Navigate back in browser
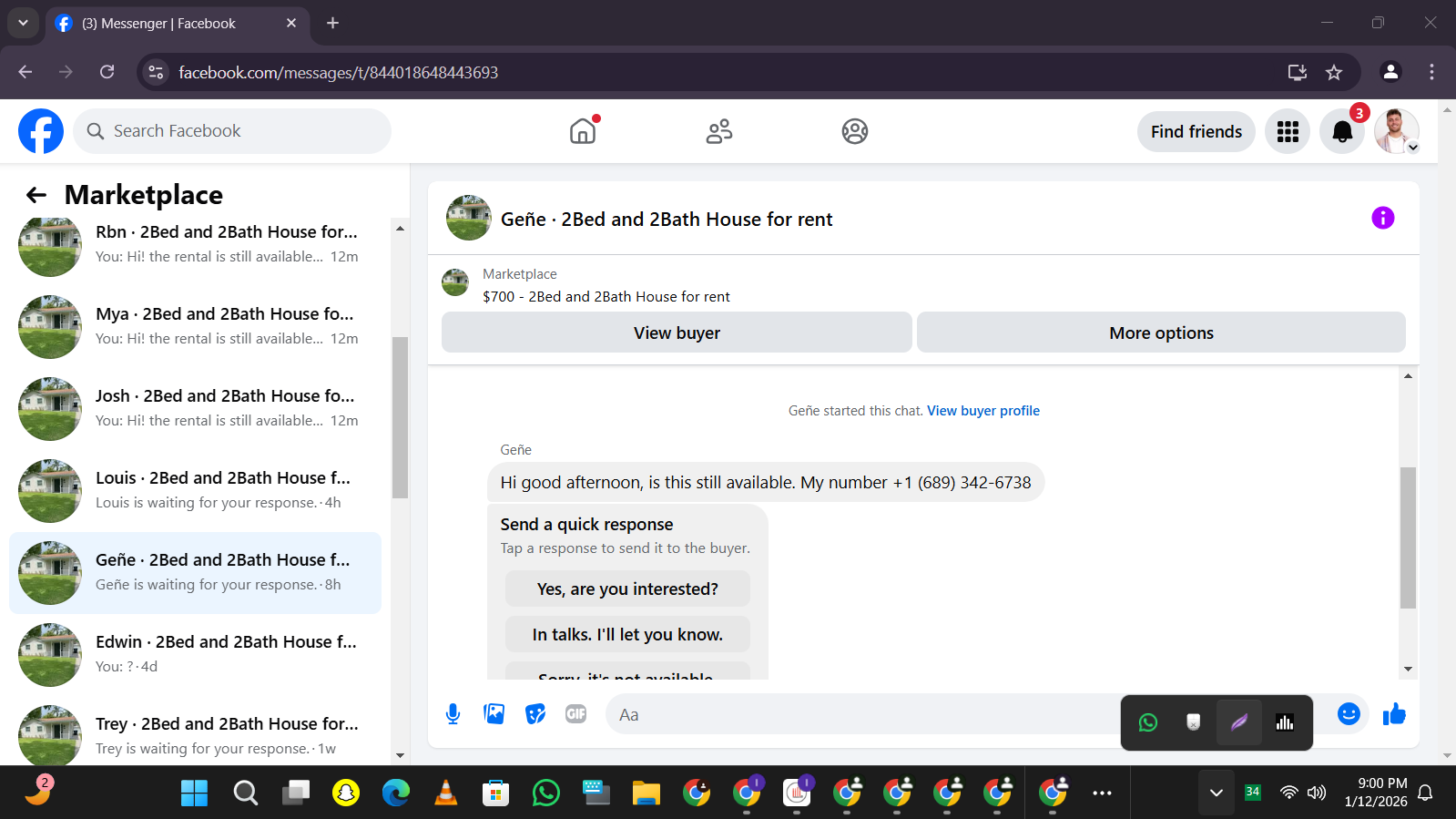Screen dimensions: 1456x819 25,72
